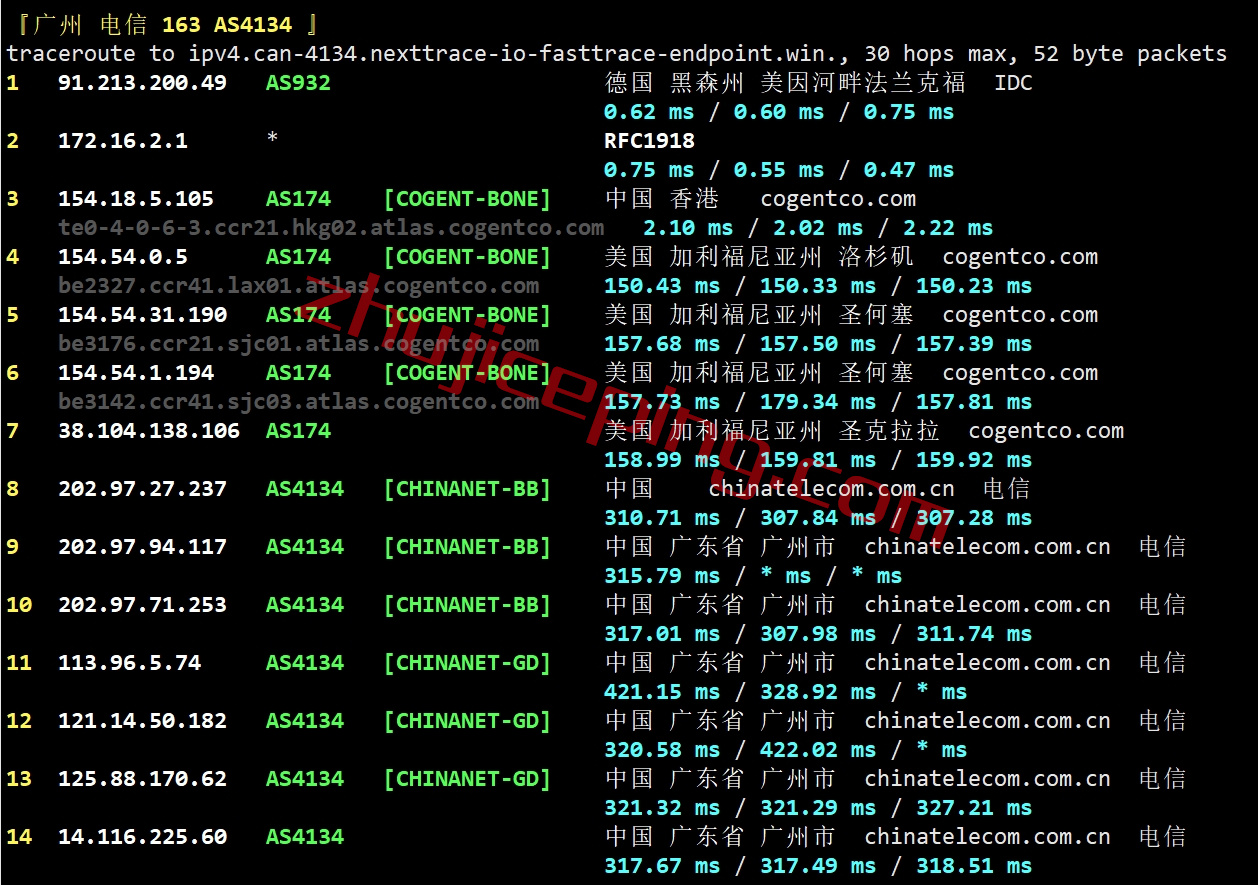Click hostname te0-4-0-6-3.ccr21.hkg02.atlas.cogentco.com
This screenshot has height=885, width=1258.
pos(331,228)
